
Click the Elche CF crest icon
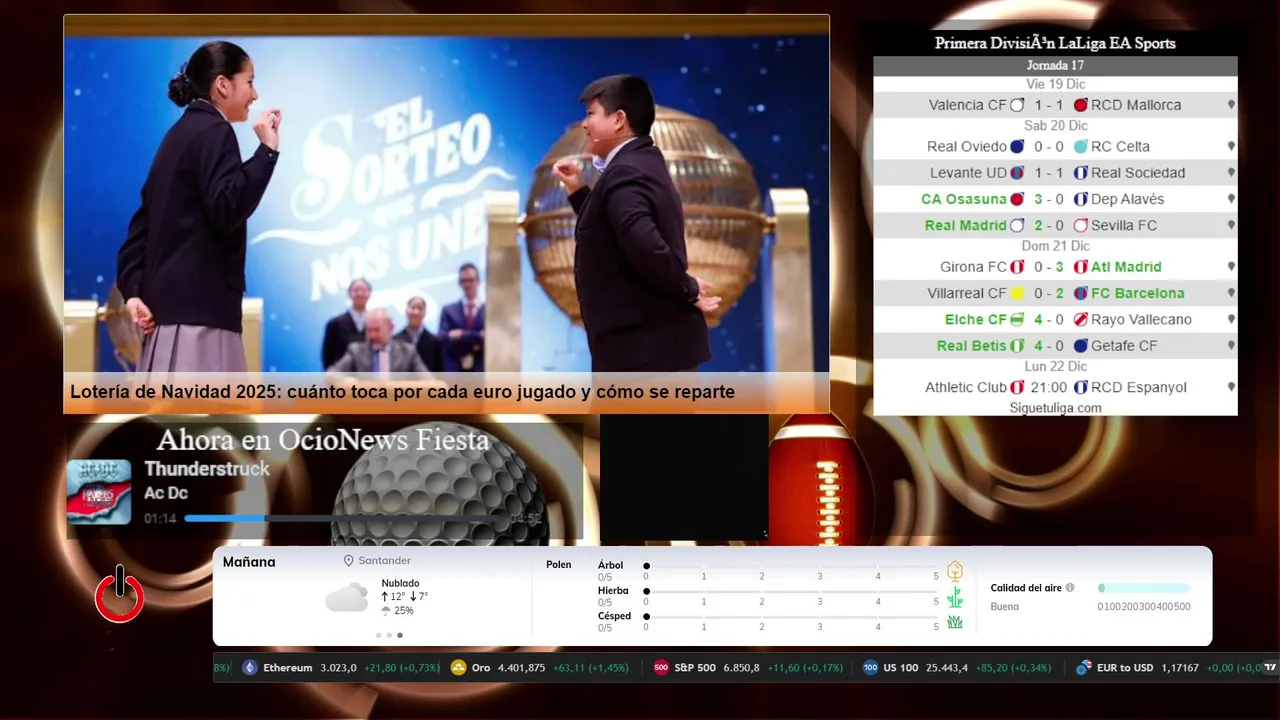pos(1017,320)
